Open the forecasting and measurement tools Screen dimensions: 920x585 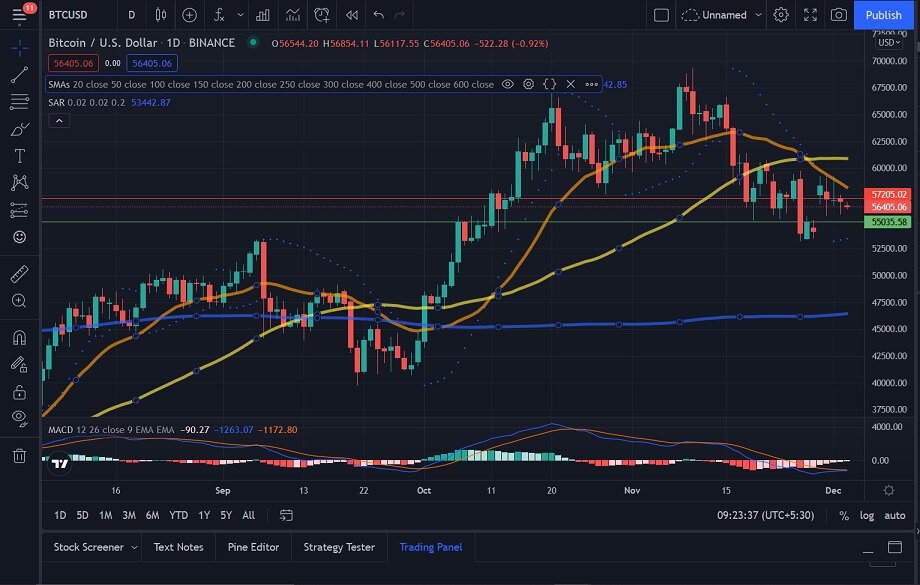(x=19, y=209)
